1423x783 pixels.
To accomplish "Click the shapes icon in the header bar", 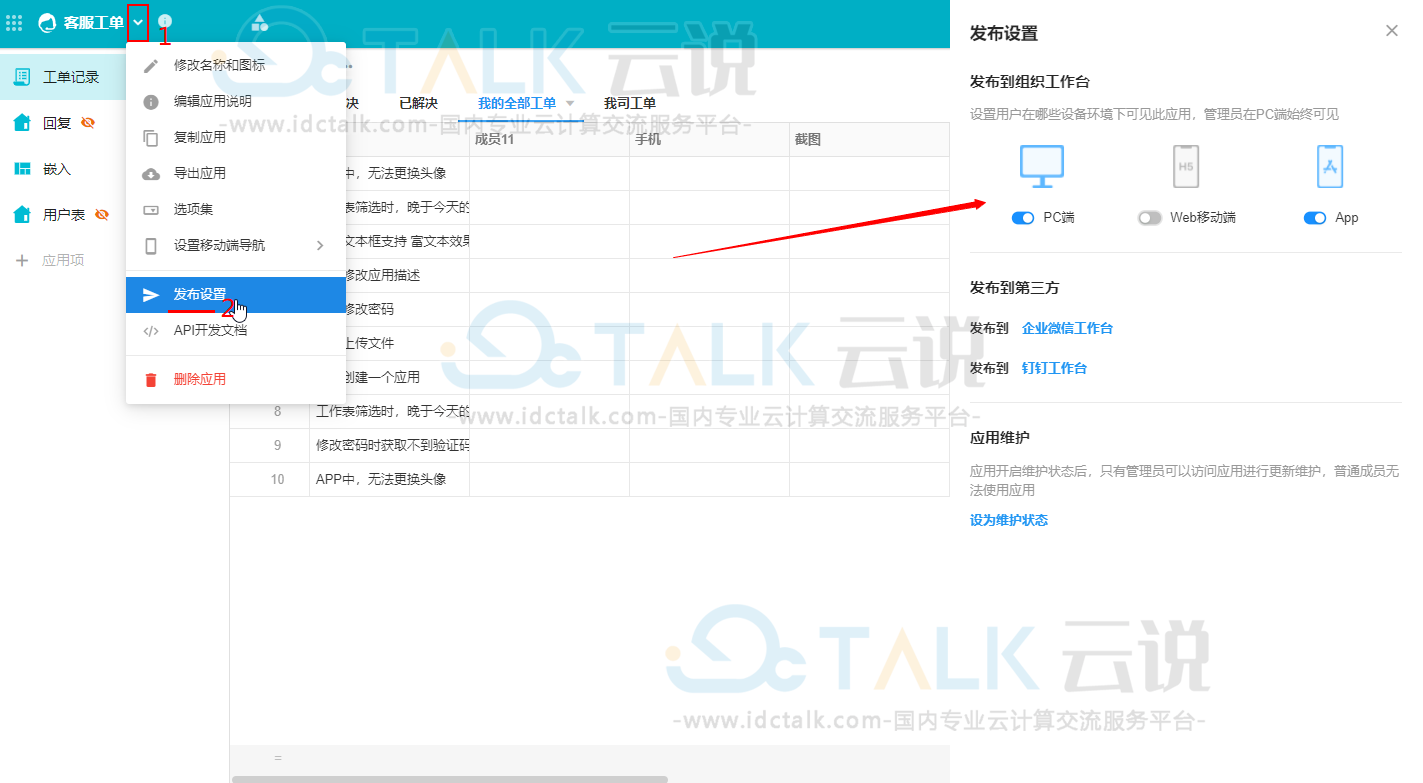I will (260, 22).
